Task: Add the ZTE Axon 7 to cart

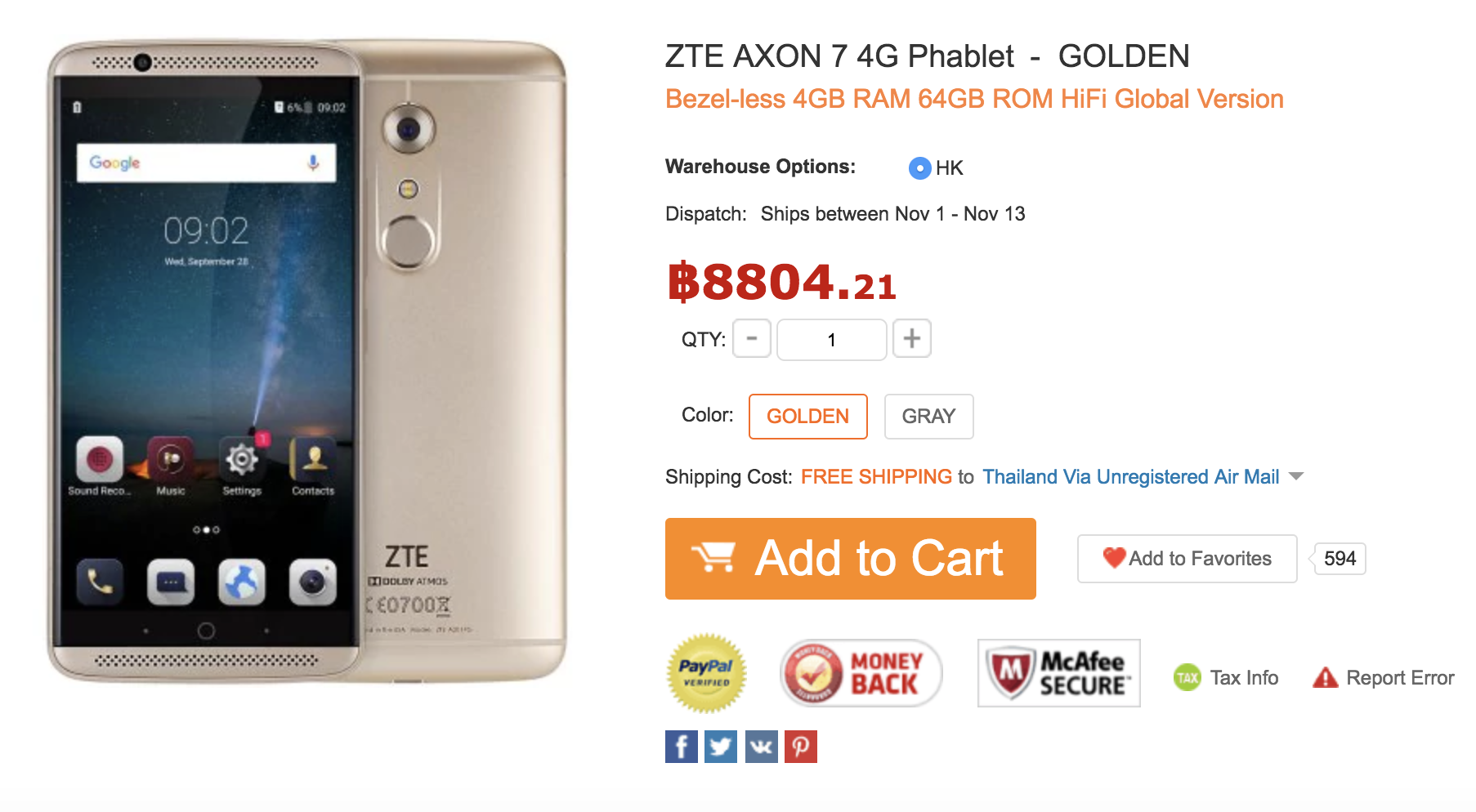Action: 851,559
